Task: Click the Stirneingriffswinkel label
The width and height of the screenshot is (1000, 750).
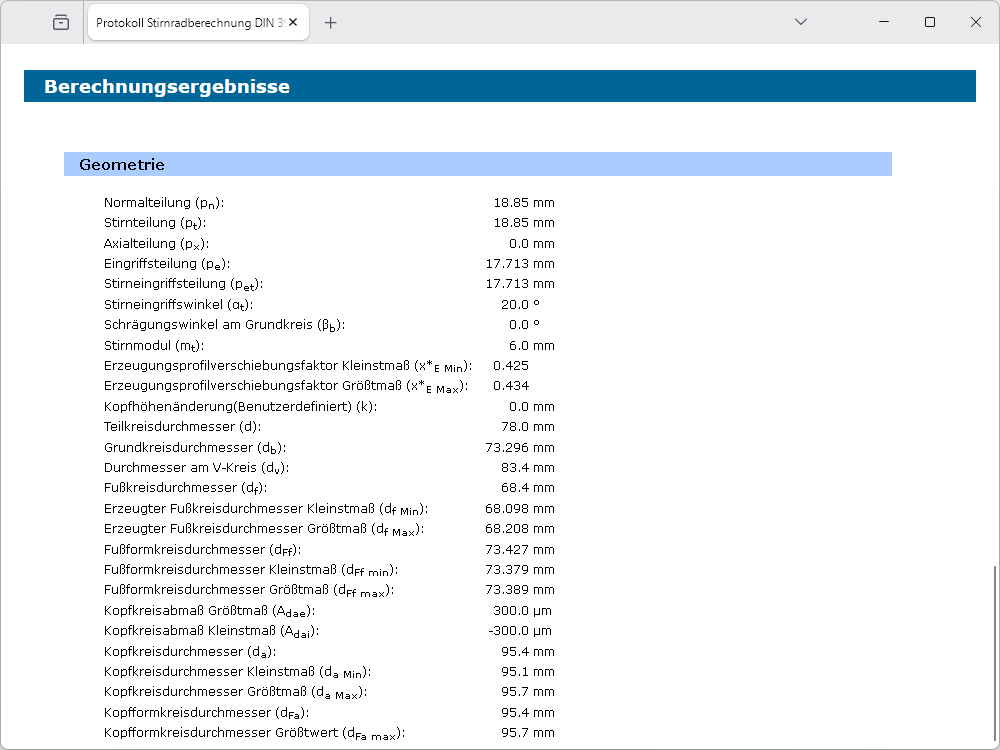Action: click(x=178, y=305)
